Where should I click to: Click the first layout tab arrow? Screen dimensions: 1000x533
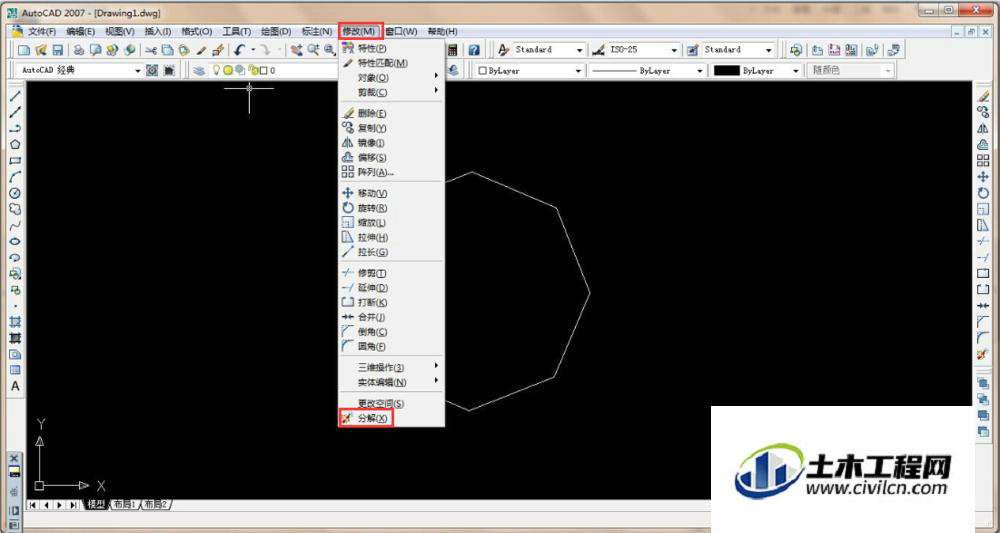pyautogui.click(x=33, y=505)
